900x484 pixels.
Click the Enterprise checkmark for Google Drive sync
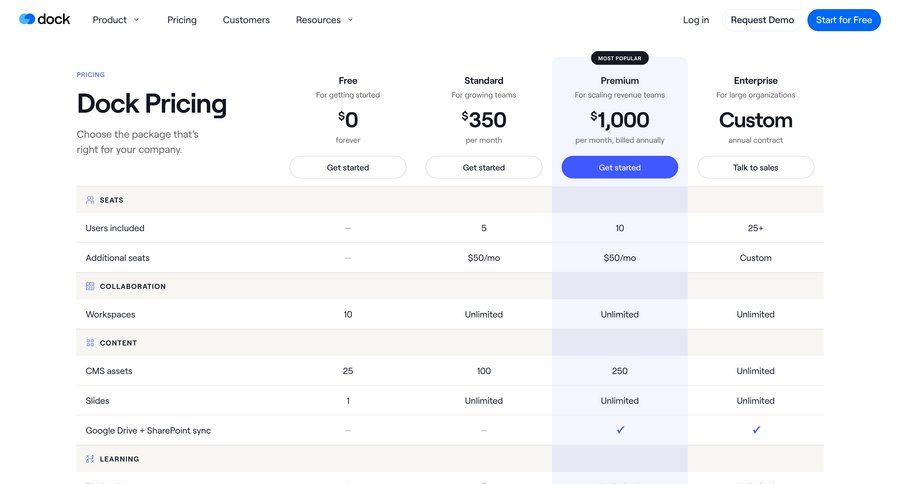click(756, 430)
